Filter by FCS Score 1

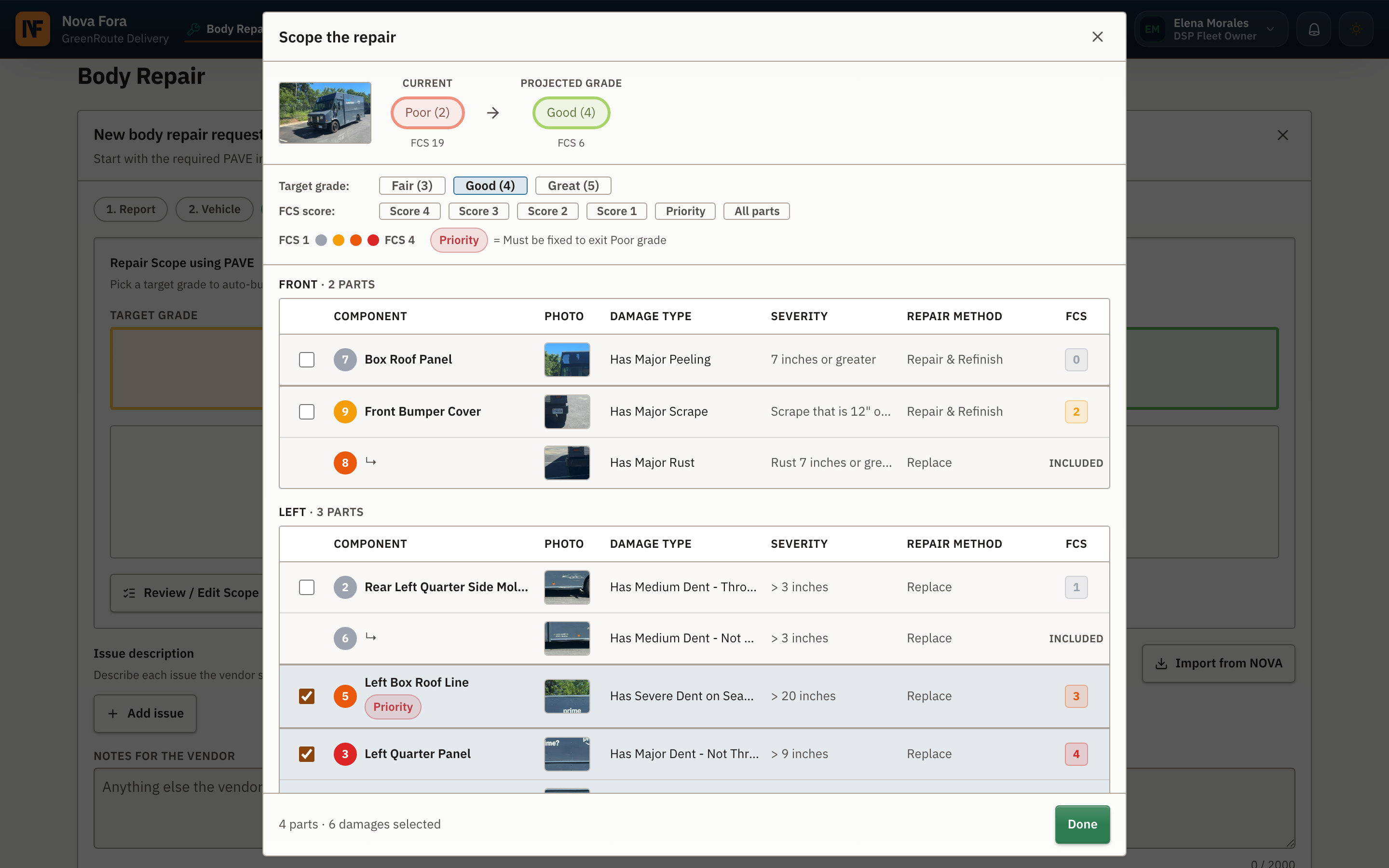[616, 211]
